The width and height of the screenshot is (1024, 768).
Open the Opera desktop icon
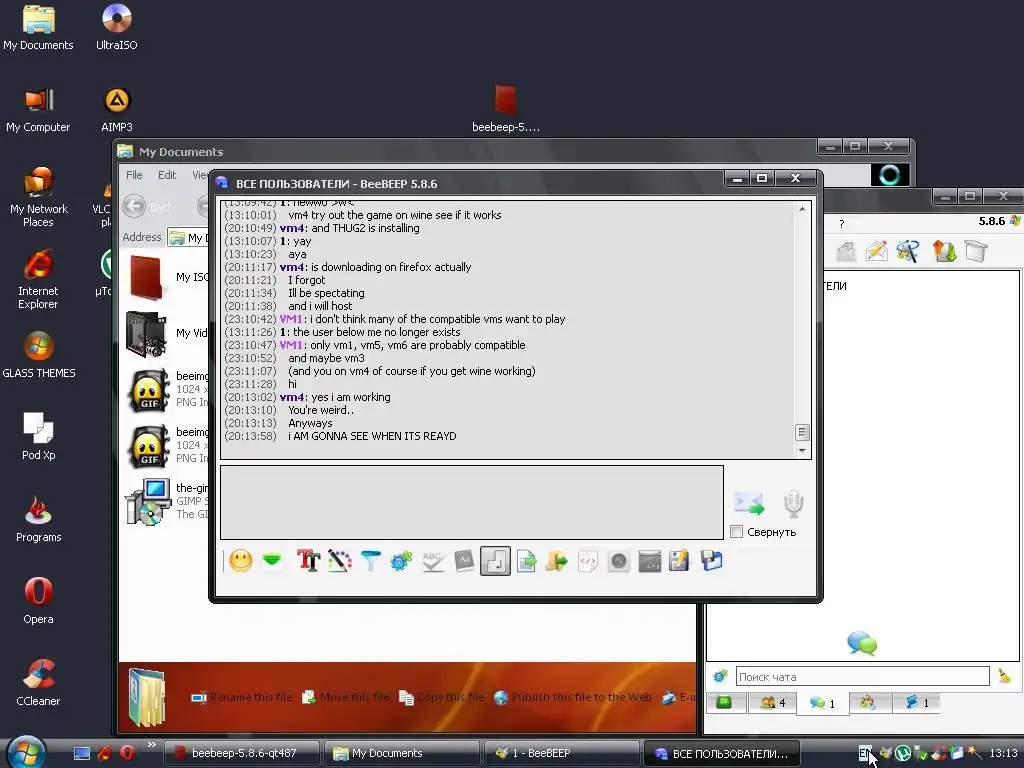(39, 601)
